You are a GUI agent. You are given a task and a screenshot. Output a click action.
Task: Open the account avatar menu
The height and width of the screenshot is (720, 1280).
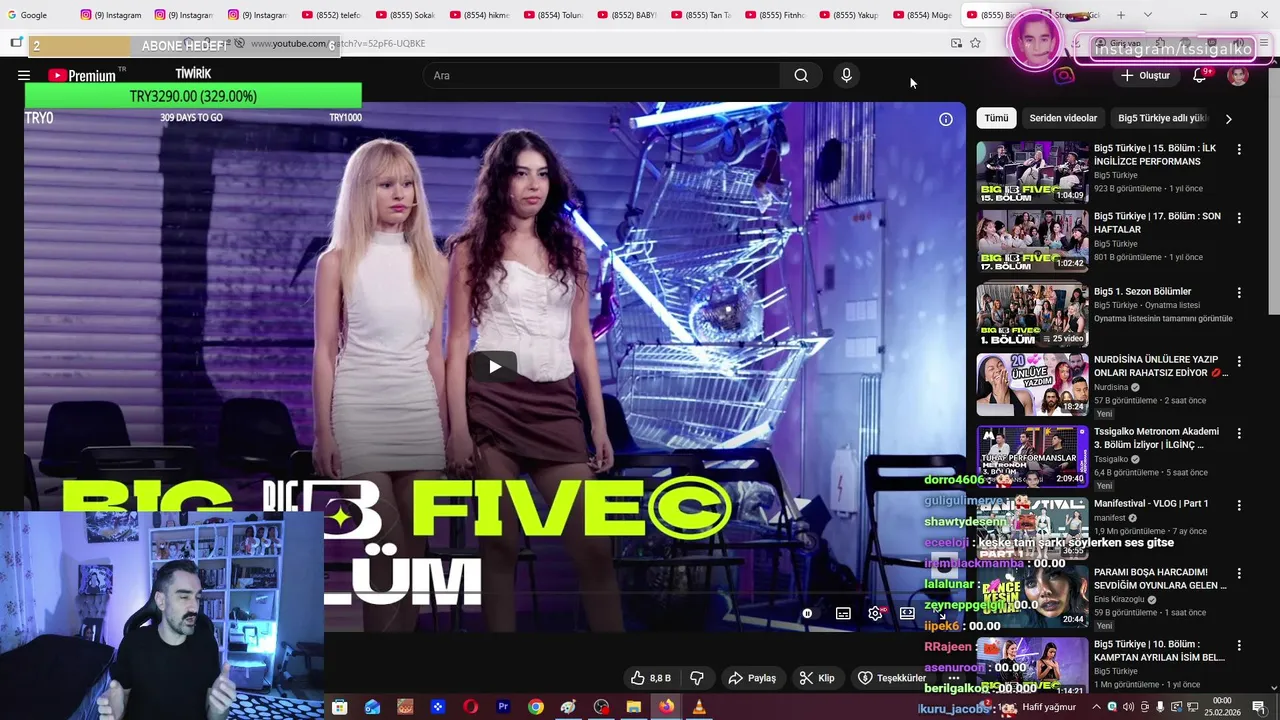pyautogui.click(x=1238, y=76)
